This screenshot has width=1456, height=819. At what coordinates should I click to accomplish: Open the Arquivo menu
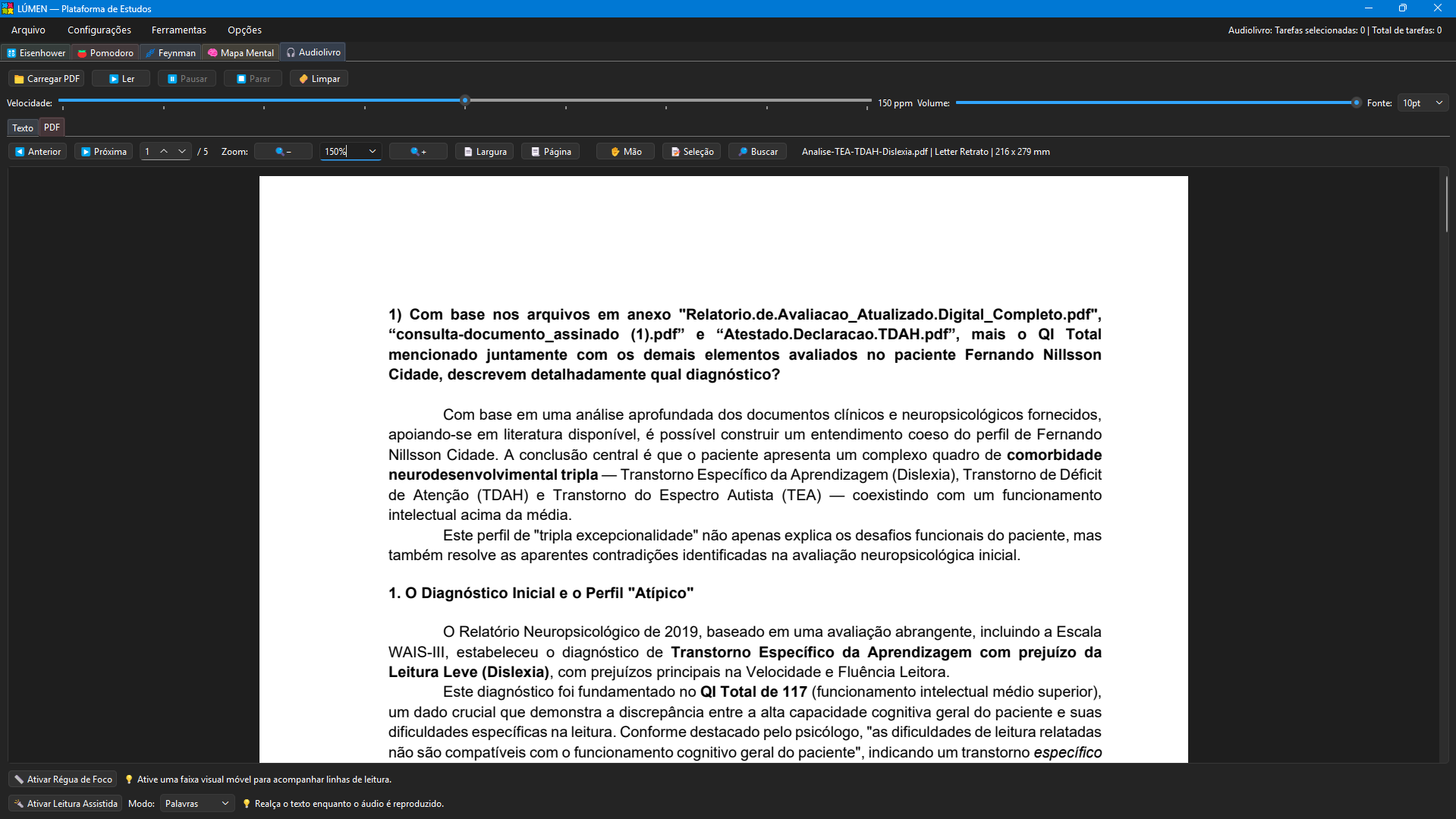[28, 30]
